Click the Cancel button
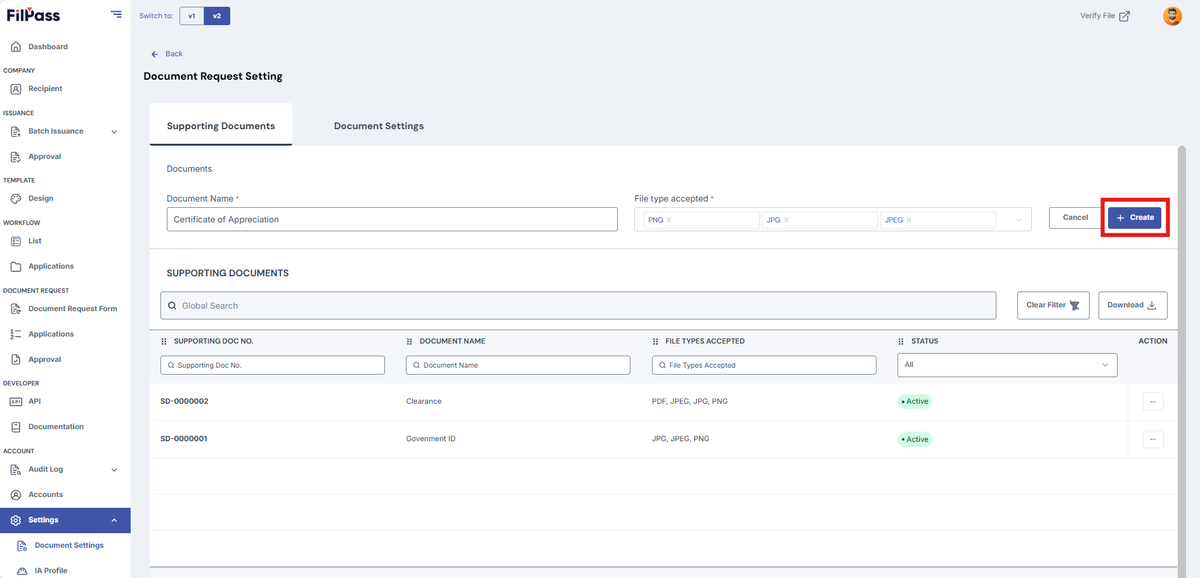The height and width of the screenshot is (578, 1200). click(x=1075, y=218)
